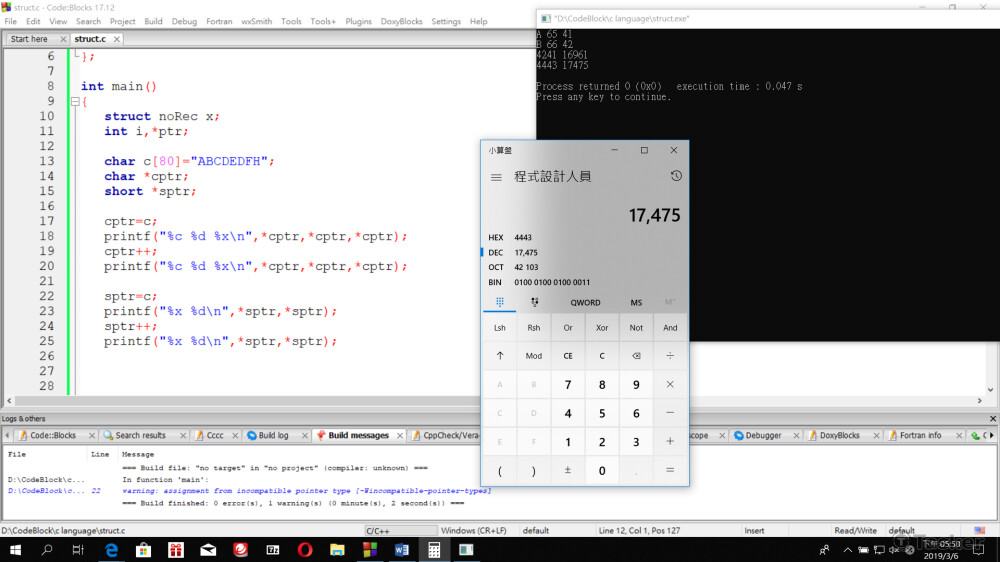Click the incompatible pointer warning message line
1000x562 pixels.
click(306, 491)
